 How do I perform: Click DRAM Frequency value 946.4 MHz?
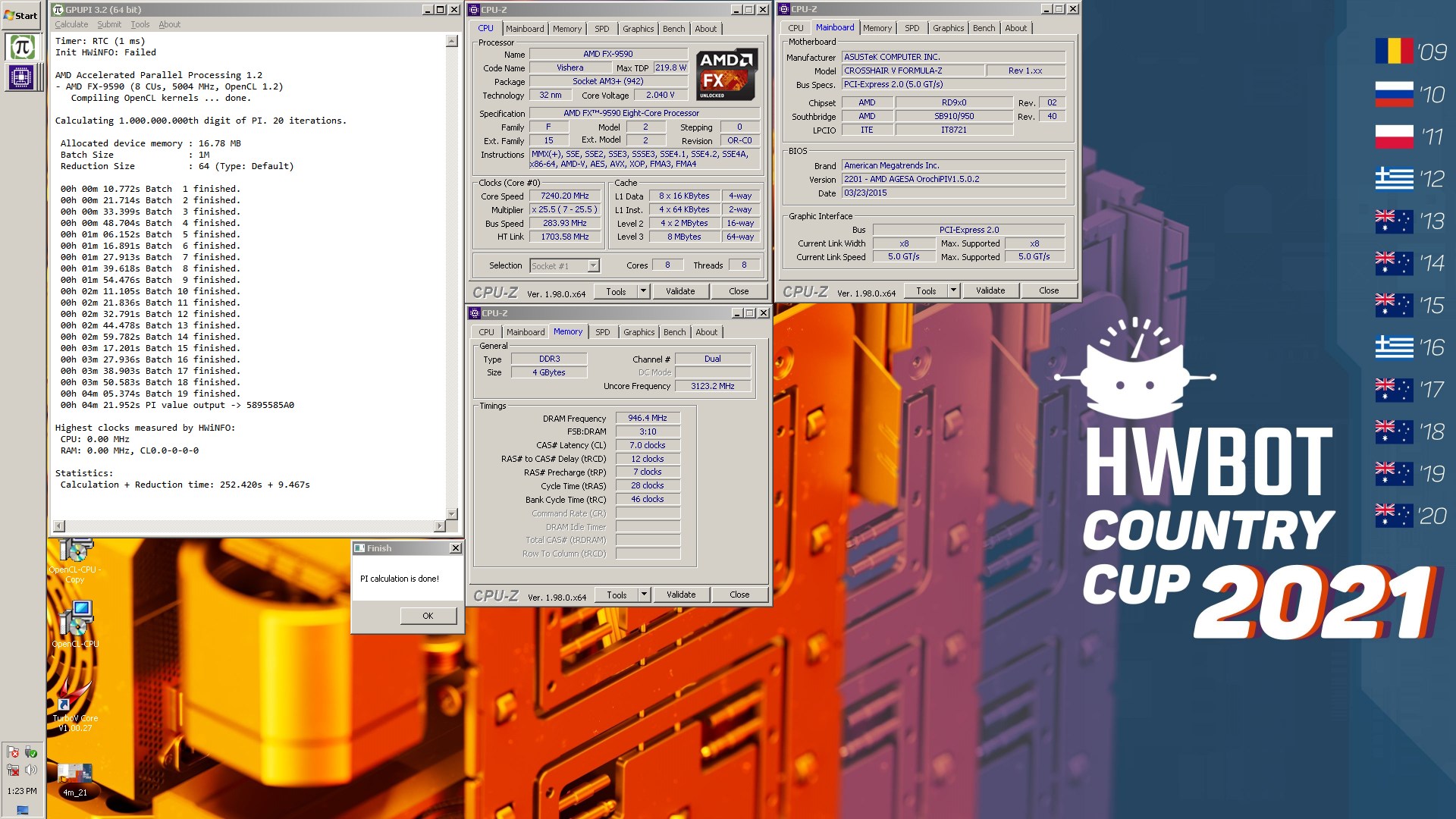click(x=648, y=418)
